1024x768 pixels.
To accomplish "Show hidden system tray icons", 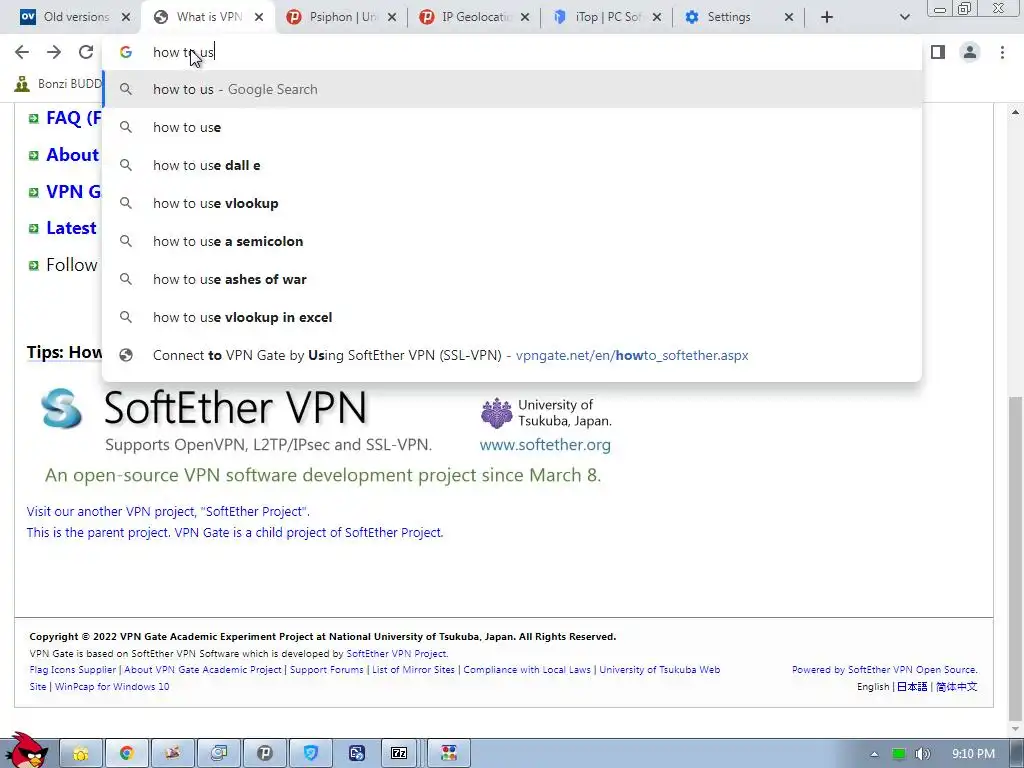I will (874, 754).
